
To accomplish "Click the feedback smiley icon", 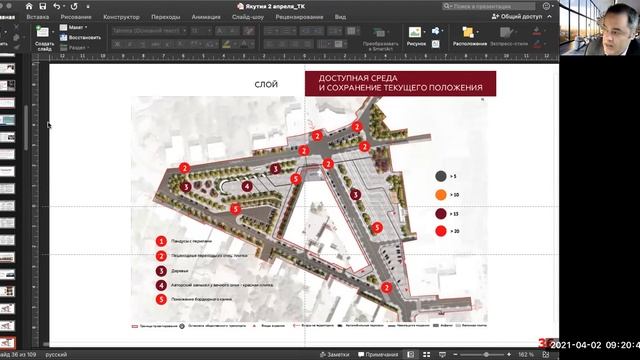I will [x=547, y=6].
